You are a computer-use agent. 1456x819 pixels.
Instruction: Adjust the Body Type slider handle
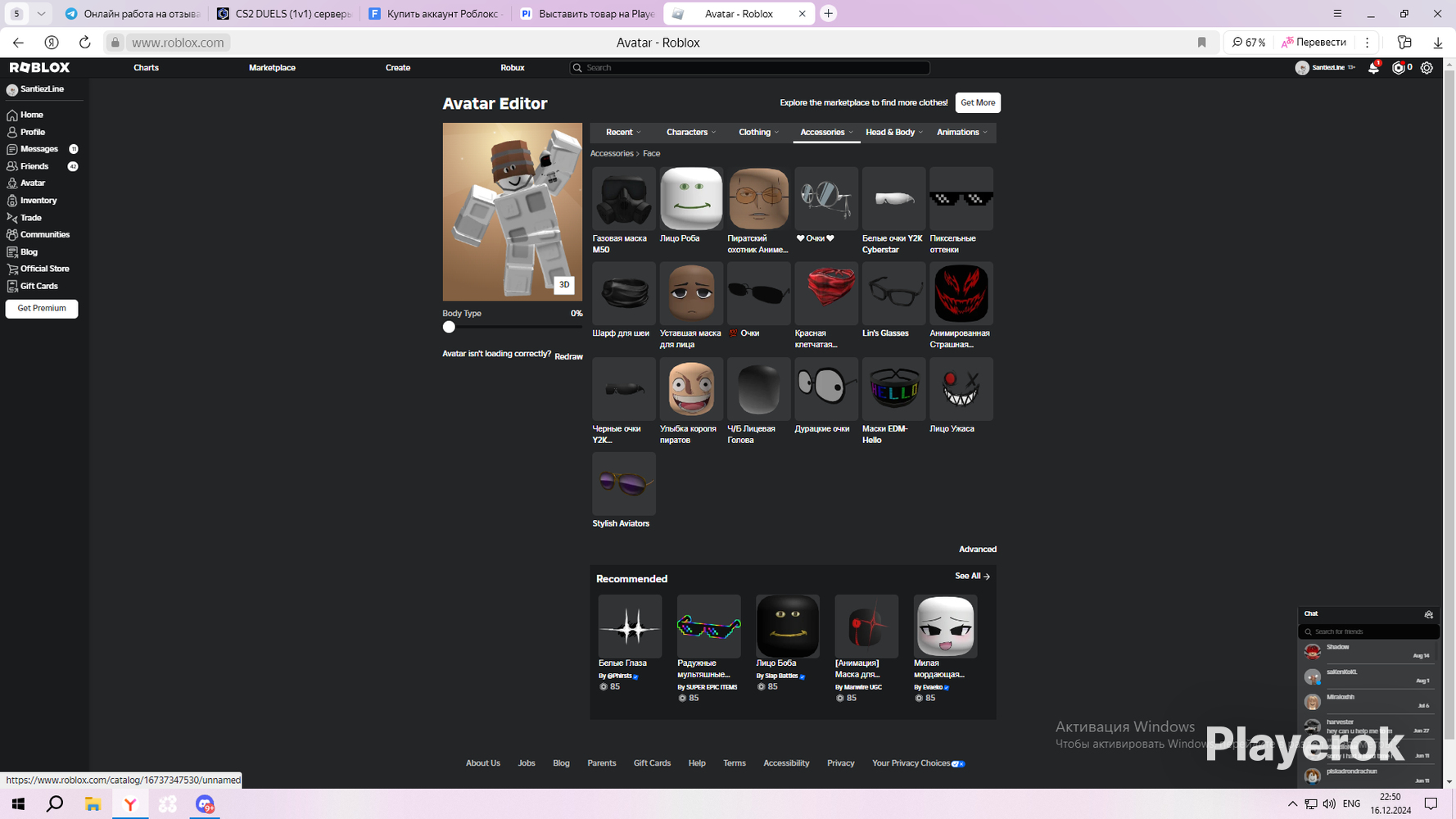tap(449, 328)
